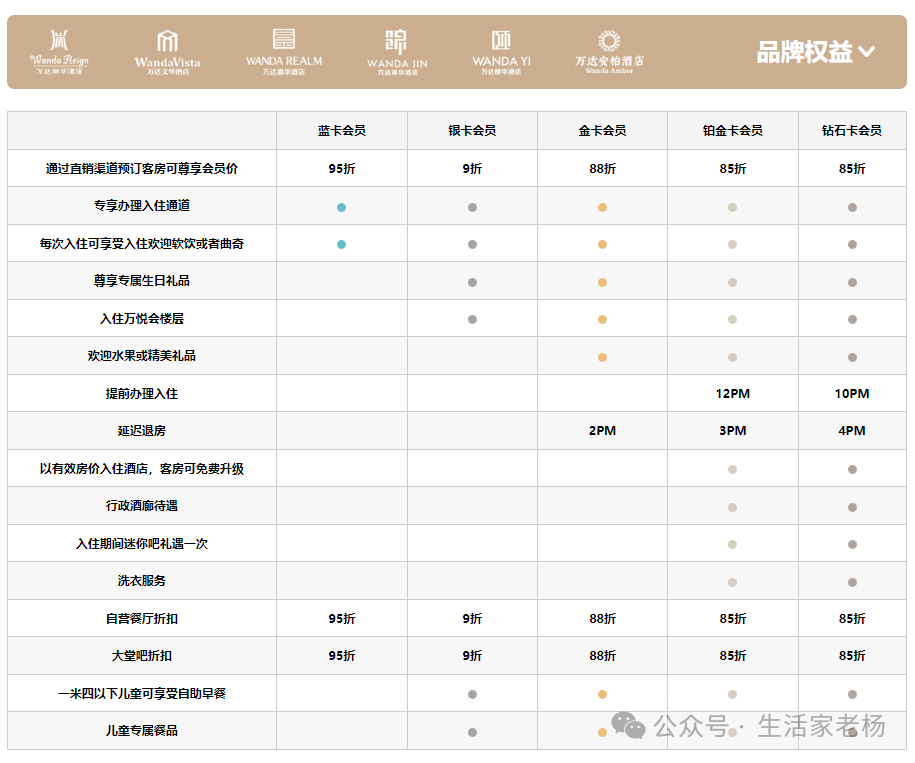Toggle the 金卡会员 welcome fruit benefit dot
This screenshot has width=915, height=763.
click(602, 355)
